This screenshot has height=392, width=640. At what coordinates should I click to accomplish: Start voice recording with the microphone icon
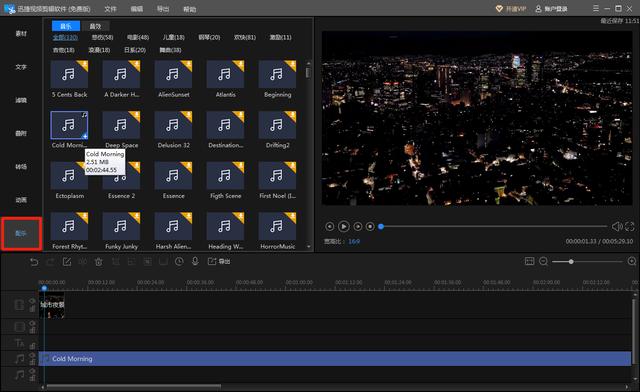click(195, 261)
